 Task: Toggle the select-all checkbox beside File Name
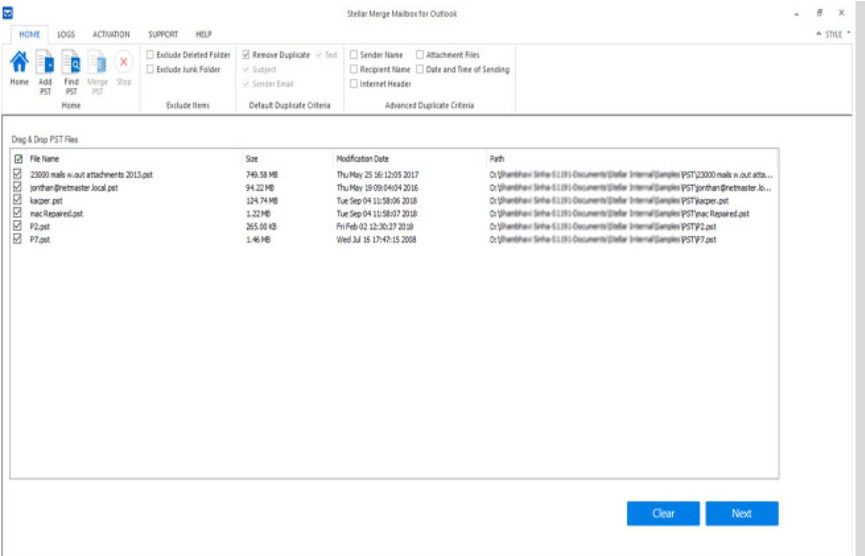pos(17,159)
